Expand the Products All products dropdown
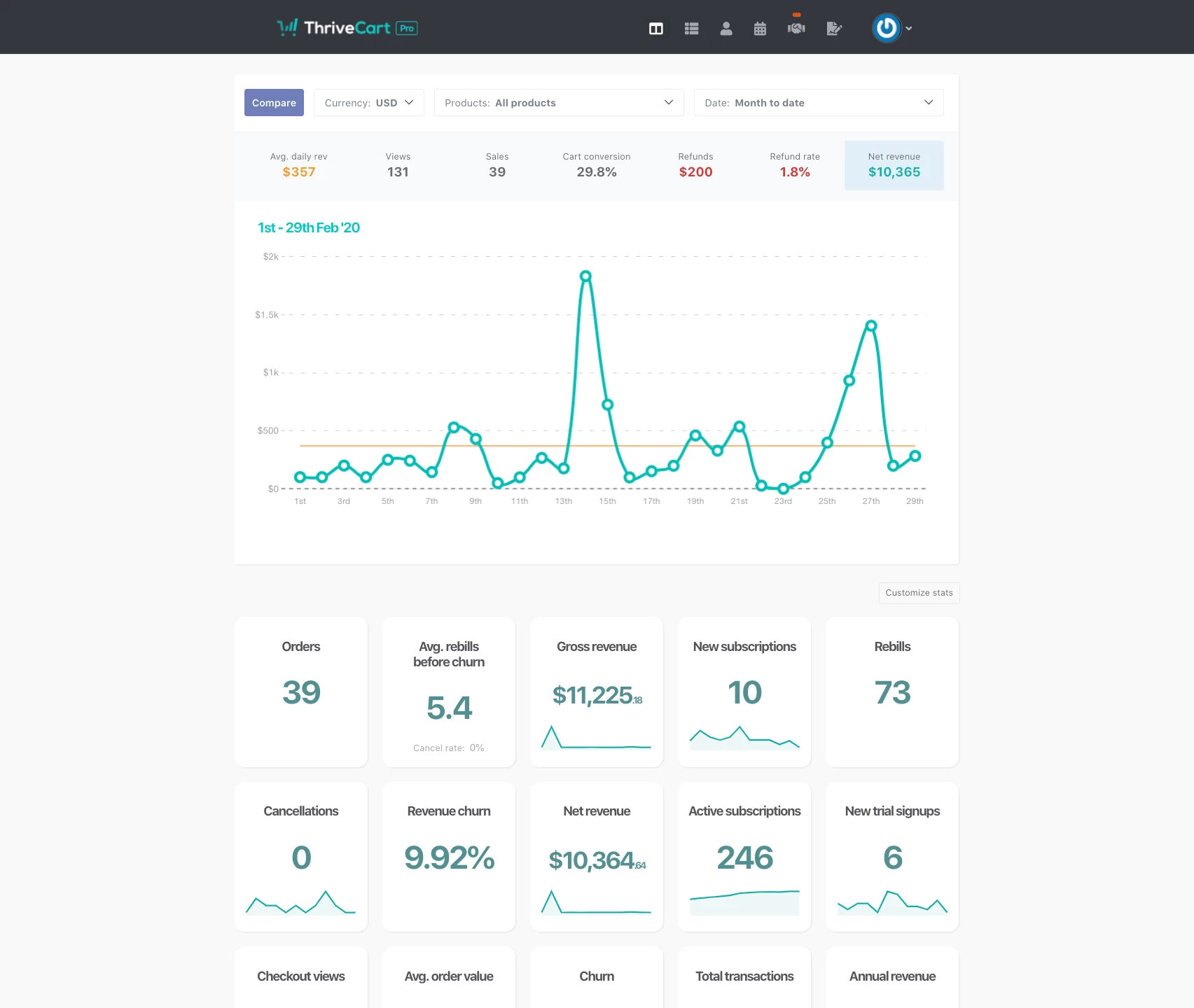Viewport: 1194px width, 1008px height. pos(558,103)
